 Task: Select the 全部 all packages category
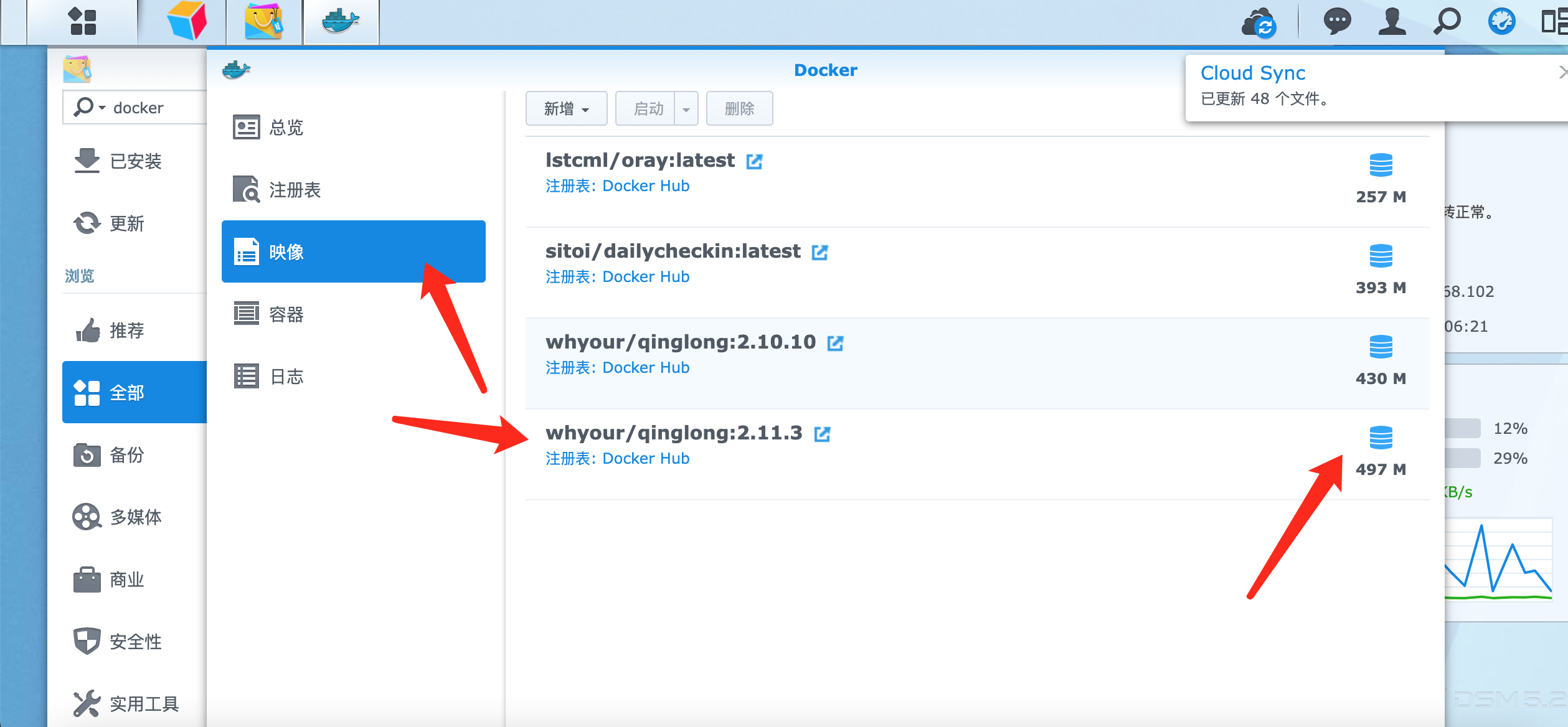135,392
